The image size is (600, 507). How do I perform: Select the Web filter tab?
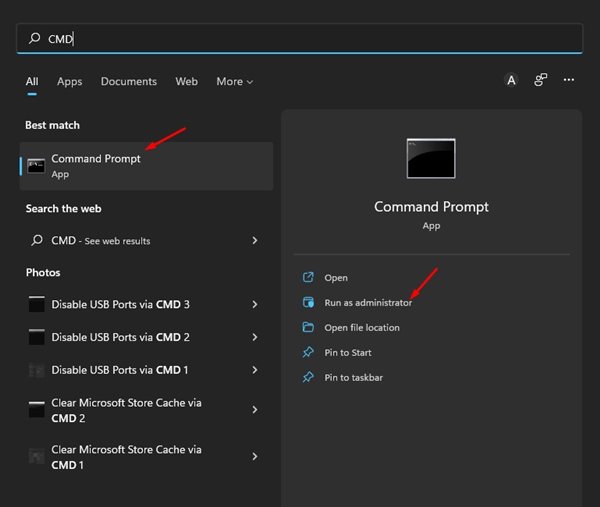[186, 82]
